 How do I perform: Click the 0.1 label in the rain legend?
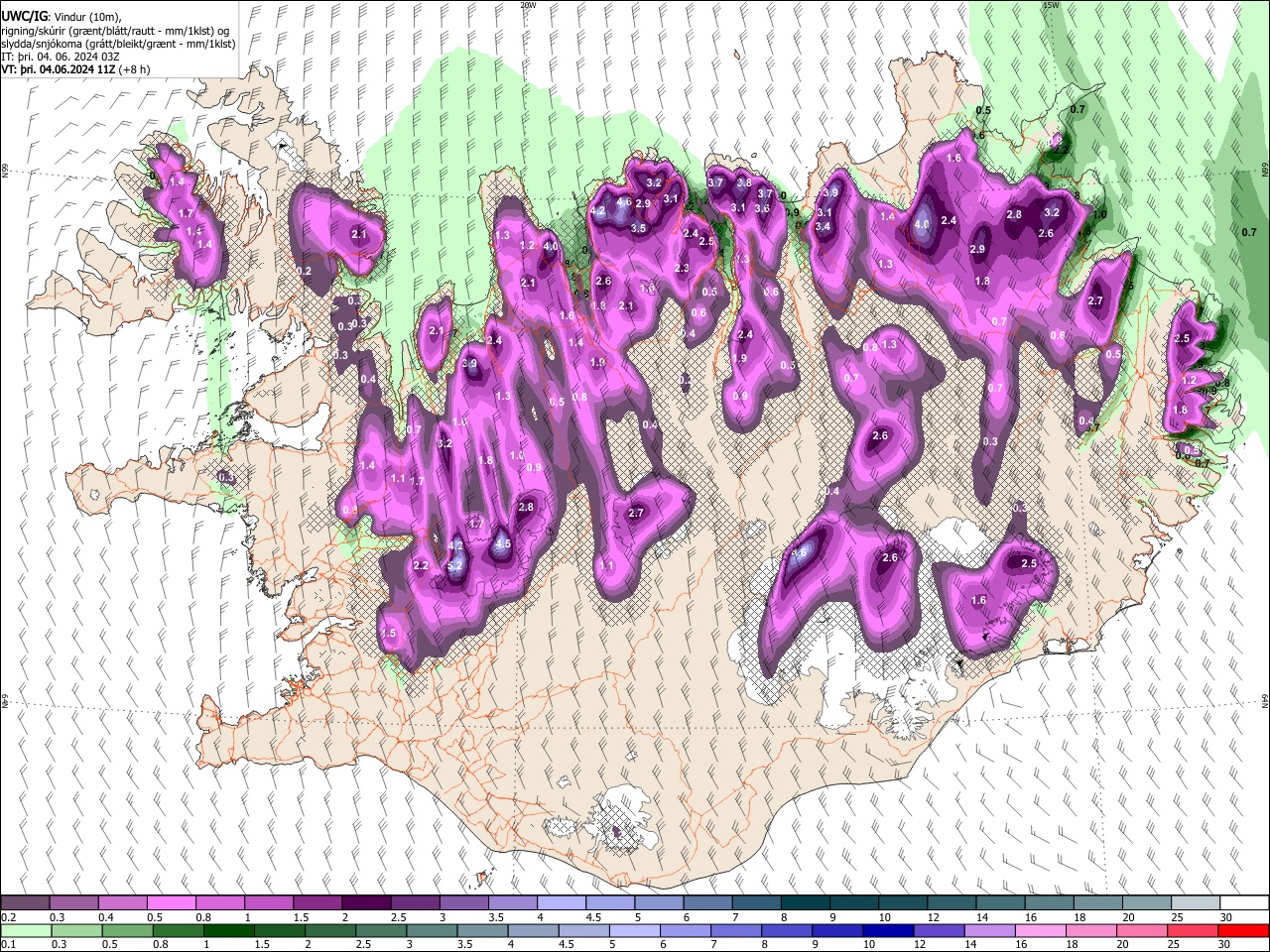coord(8,945)
